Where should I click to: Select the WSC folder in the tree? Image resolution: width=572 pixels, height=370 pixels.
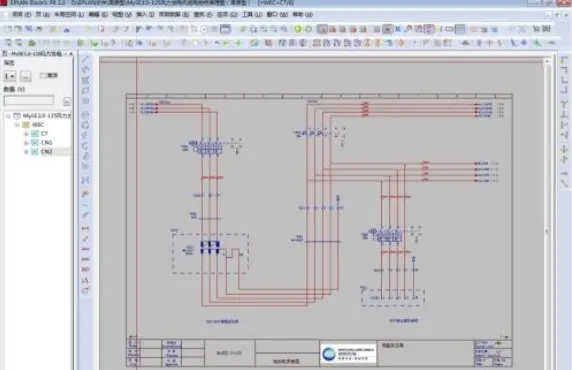pyautogui.click(x=38, y=125)
